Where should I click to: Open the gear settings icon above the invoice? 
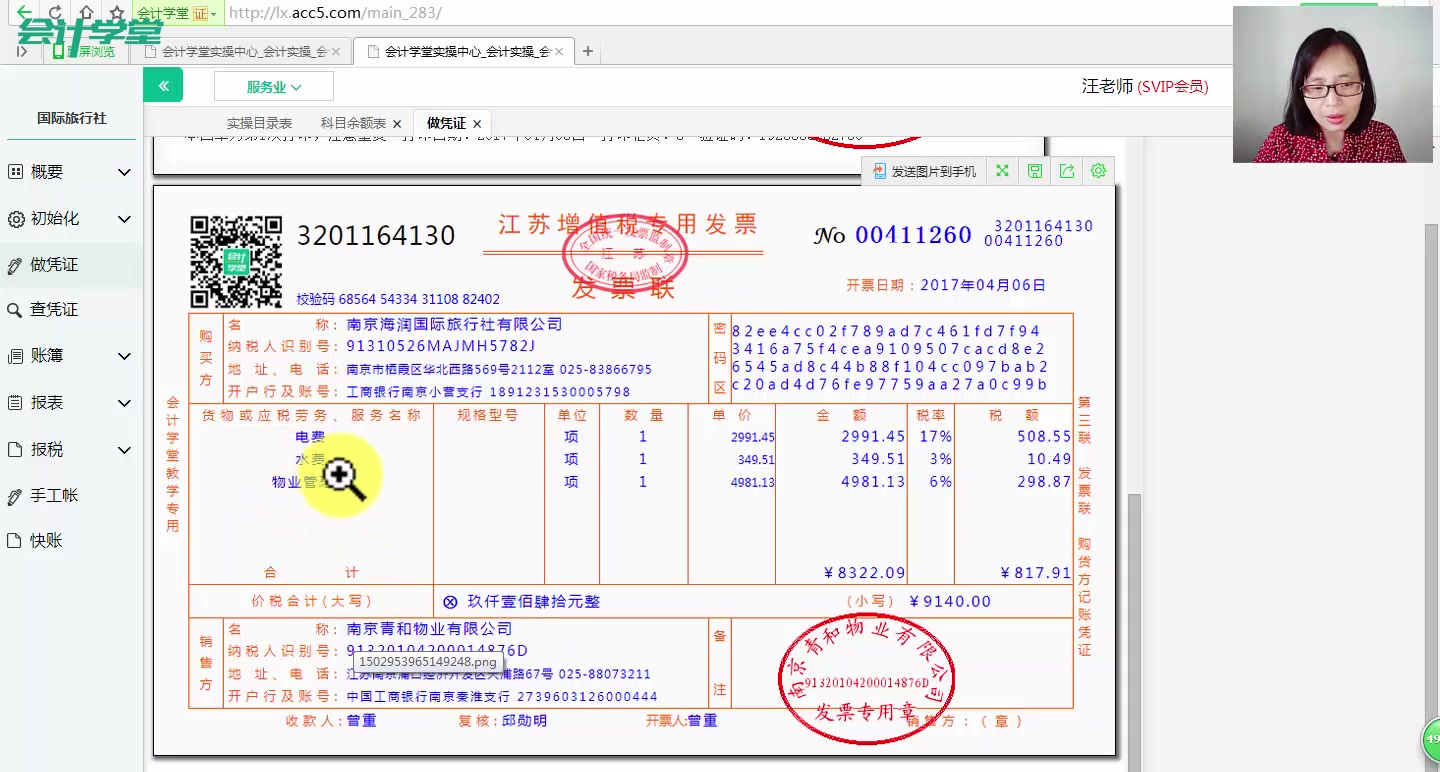tap(1098, 171)
